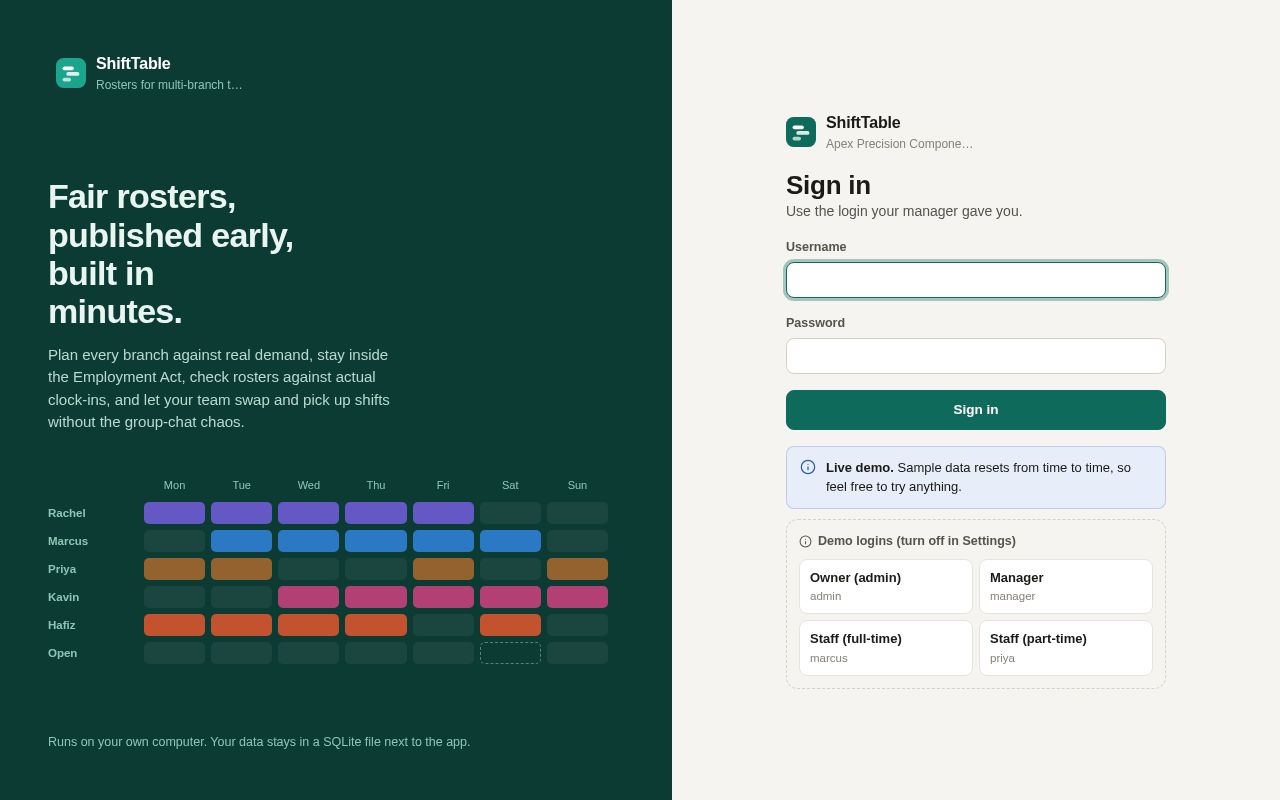Viewport: 1280px width, 800px height.
Task: Click the dashed Open Saturday shift slot
Action: tap(510, 653)
